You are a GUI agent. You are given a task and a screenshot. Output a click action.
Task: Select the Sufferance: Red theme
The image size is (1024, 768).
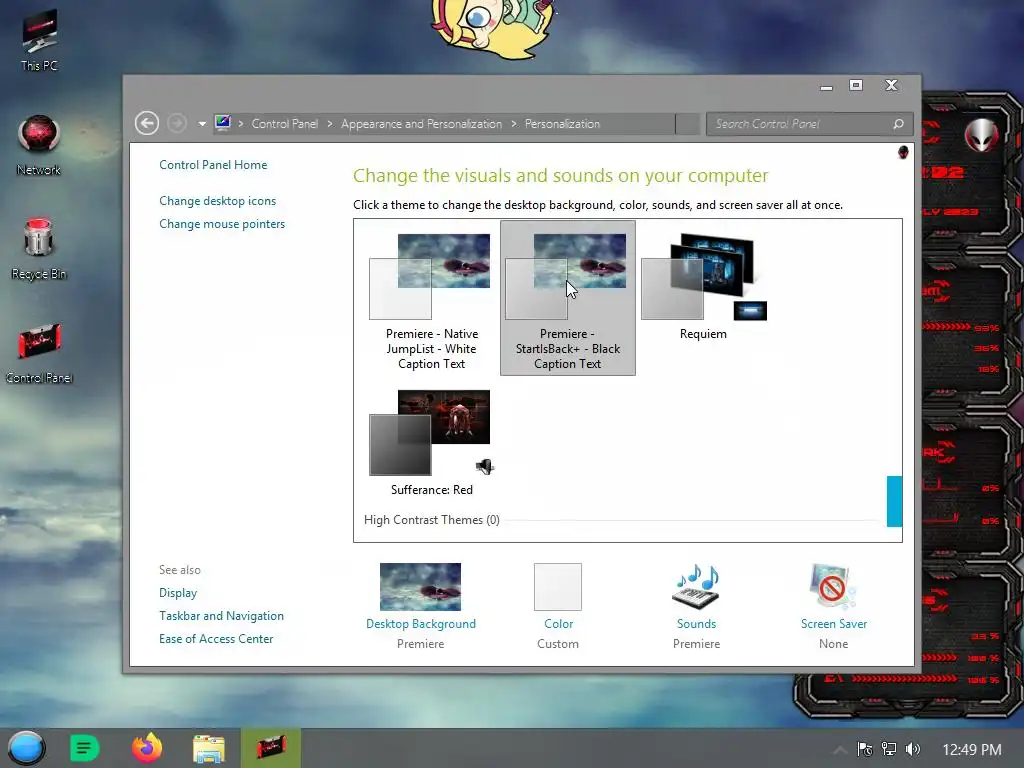tap(431, 442)
